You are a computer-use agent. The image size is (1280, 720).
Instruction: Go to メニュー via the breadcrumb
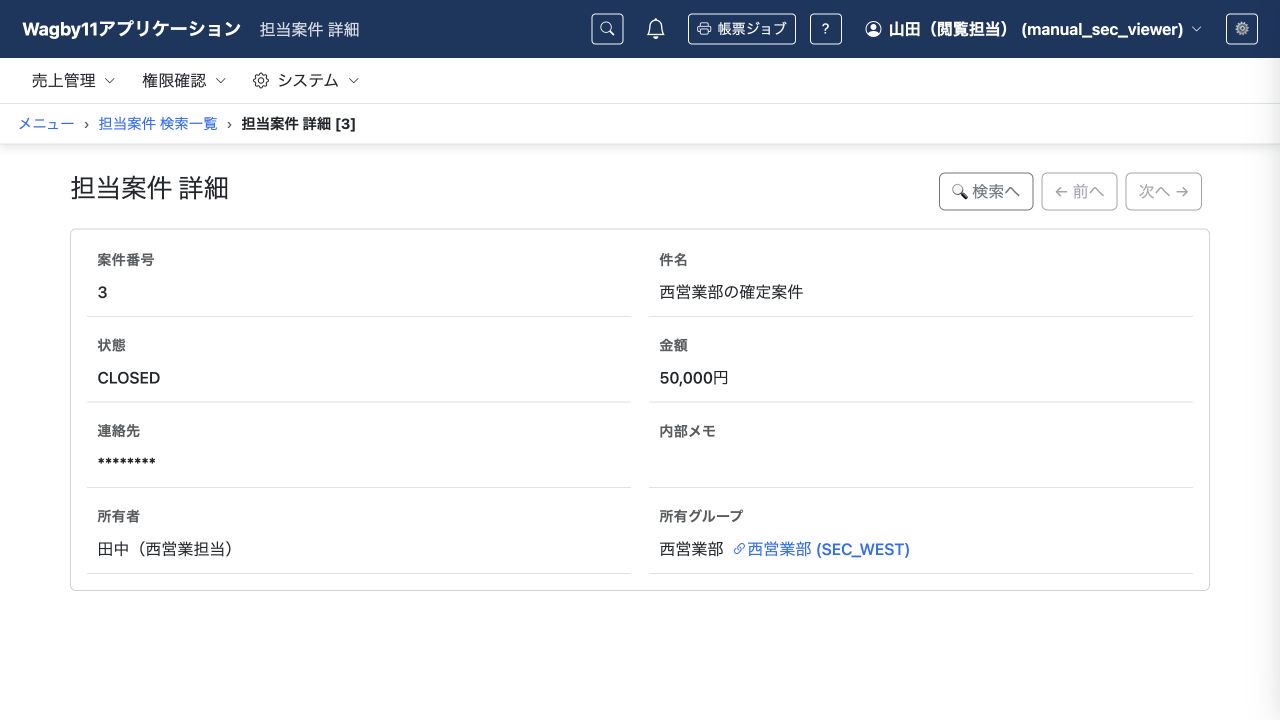pyautogui.click(x=46, y=124)
